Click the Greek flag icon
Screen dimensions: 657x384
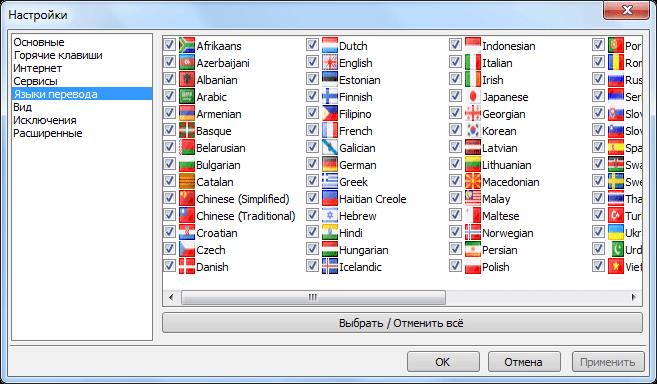pos(330,182)
